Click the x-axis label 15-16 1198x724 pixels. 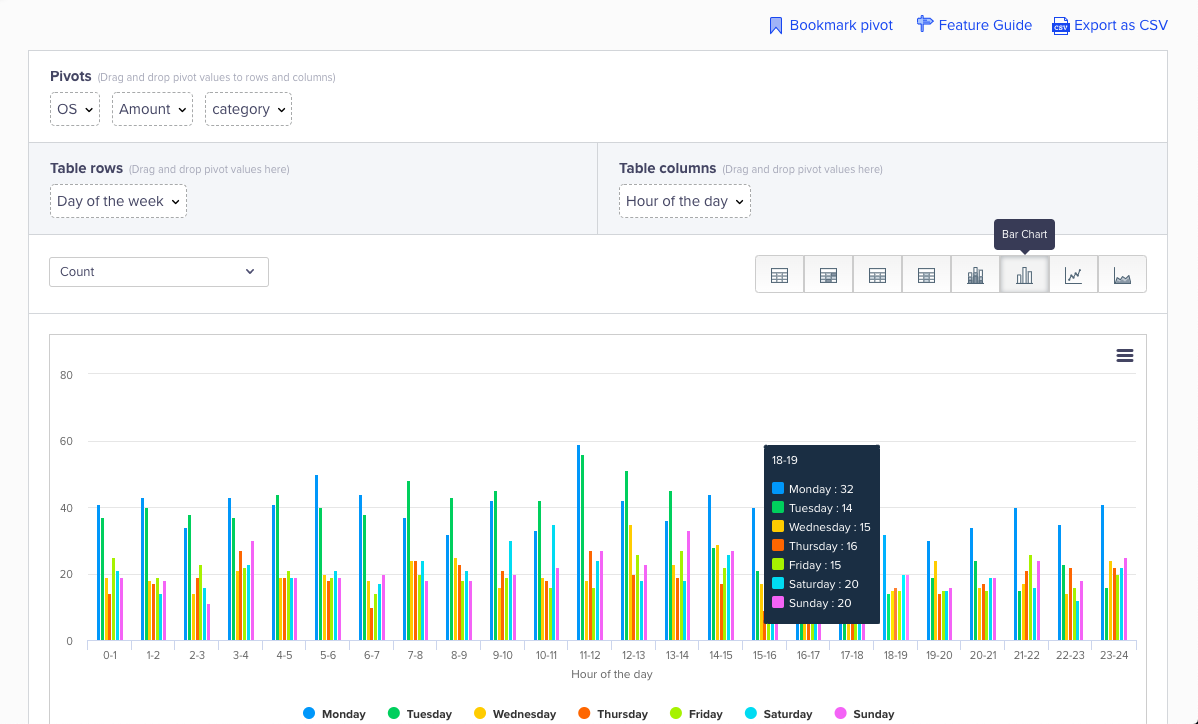tap(764, 655)
